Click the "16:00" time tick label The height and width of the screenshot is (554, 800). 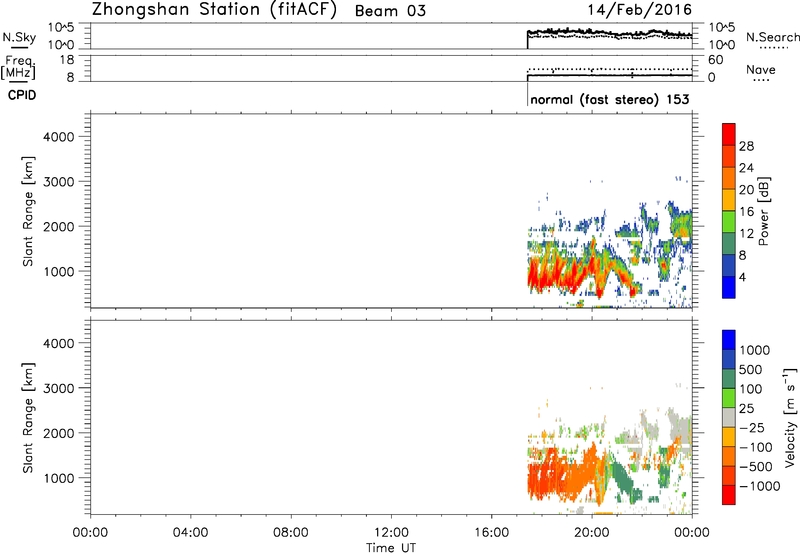pyautogui.click(x=491, y=533)
